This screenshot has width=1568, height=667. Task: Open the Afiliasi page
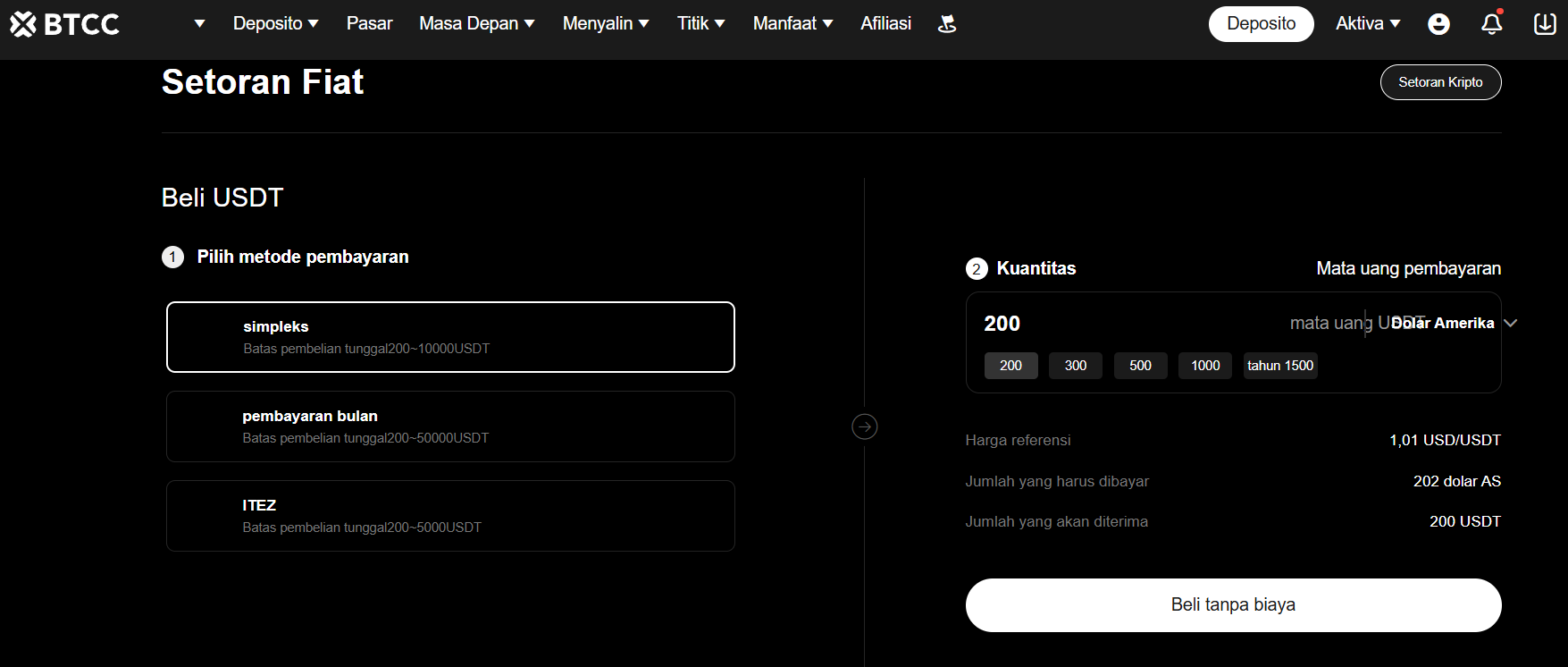pyautogui.click(x=885, y=24)
